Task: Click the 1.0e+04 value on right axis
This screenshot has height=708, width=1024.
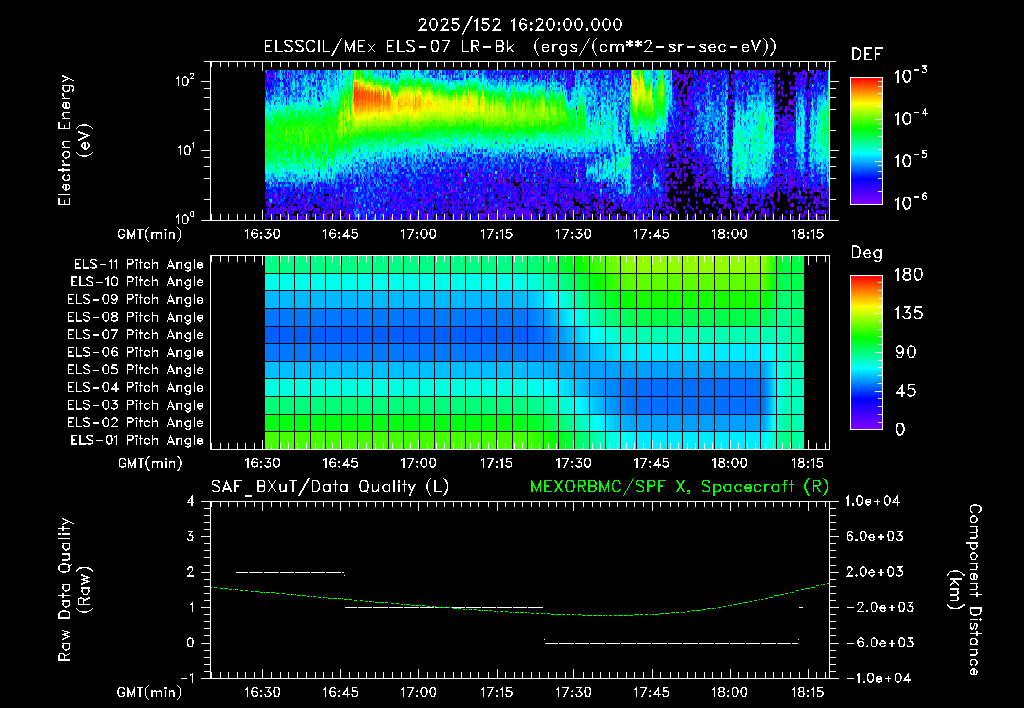Action: [x=872, y=501]
